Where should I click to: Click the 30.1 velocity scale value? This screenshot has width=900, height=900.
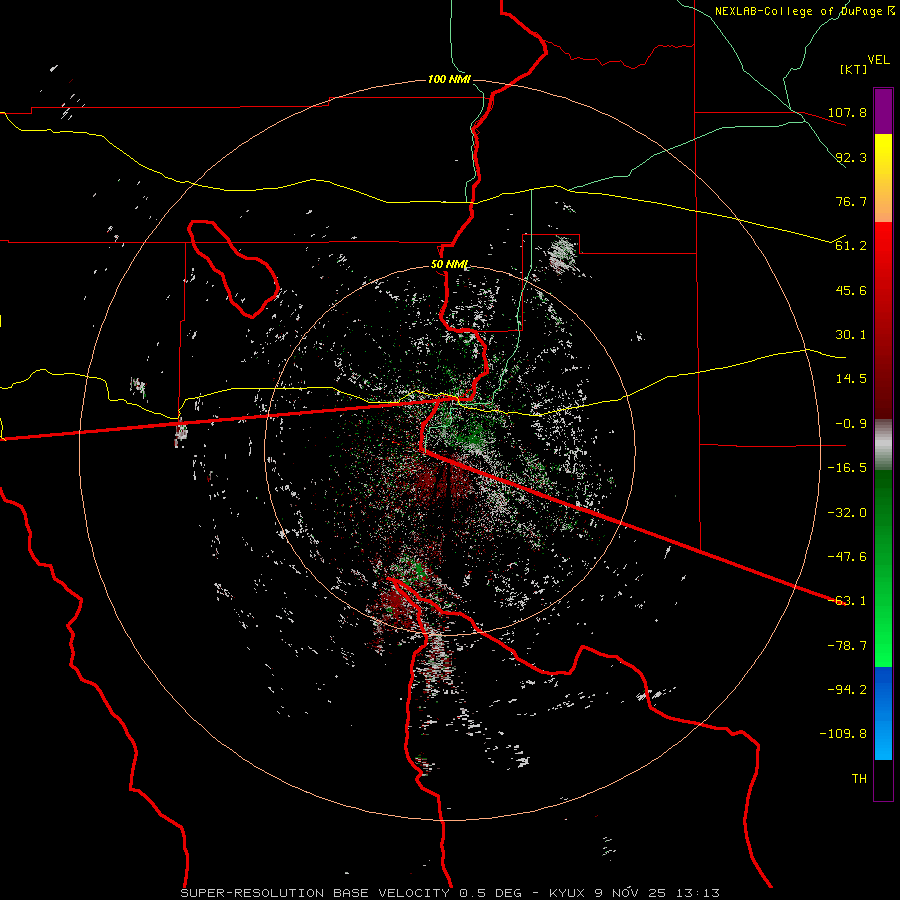coord(851,335)
